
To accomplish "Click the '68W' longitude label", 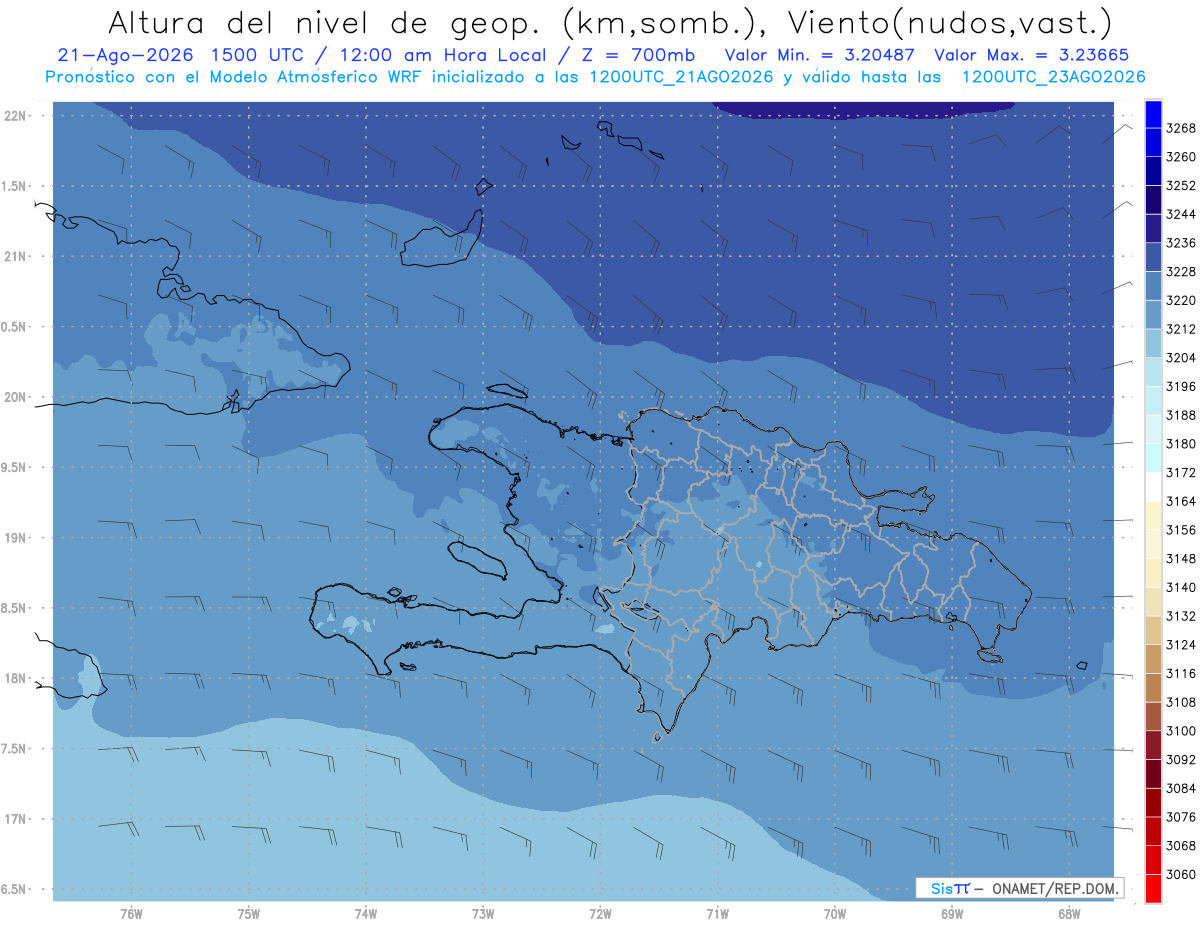I will click(x=1068, y=913).
